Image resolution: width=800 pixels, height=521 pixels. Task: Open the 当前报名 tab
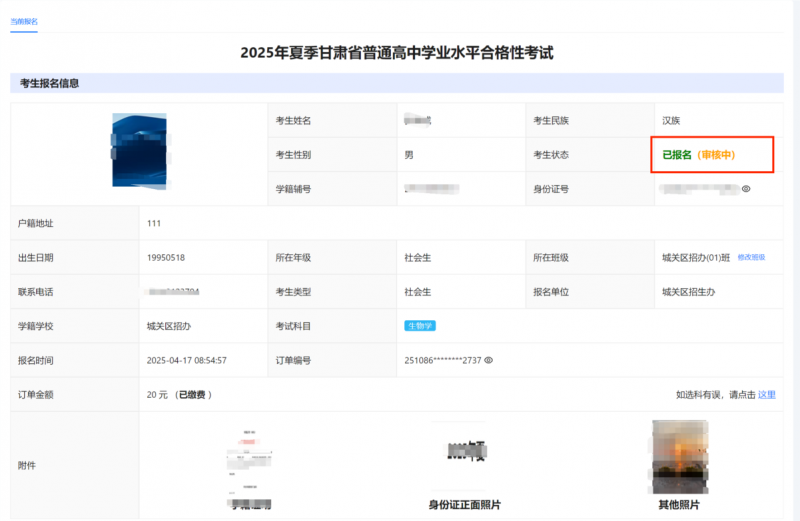(x=24, y=21)
